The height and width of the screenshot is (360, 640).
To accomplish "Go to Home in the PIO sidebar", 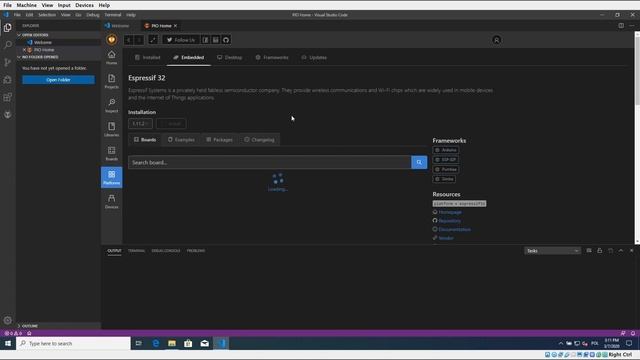I will tap(111, 57).
